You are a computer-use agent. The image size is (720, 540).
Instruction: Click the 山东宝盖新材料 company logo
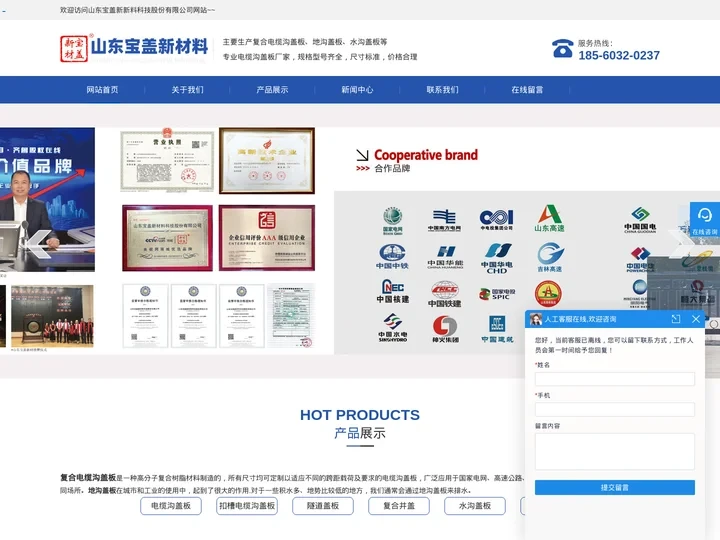pos(134,48)
